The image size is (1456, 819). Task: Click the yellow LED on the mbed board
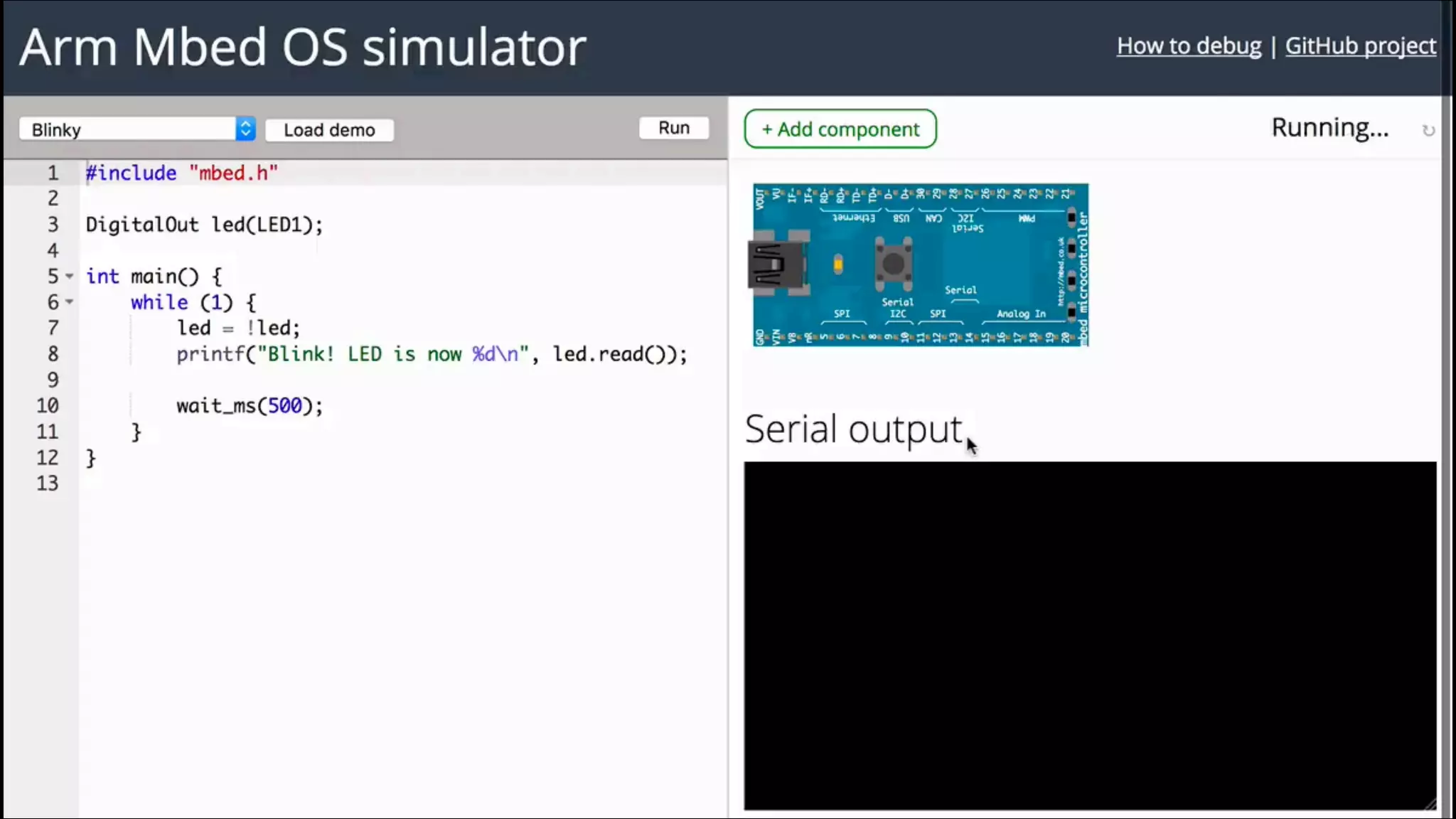[838, 265]
